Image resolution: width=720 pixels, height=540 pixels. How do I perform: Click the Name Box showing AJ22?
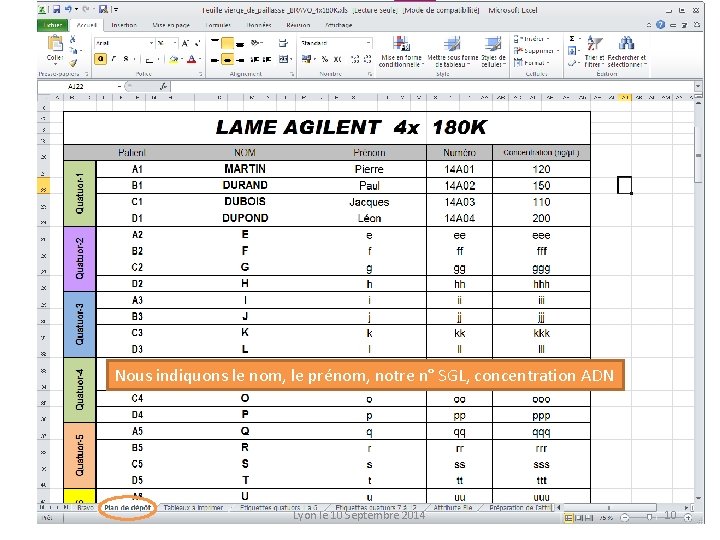pos(77,86)
